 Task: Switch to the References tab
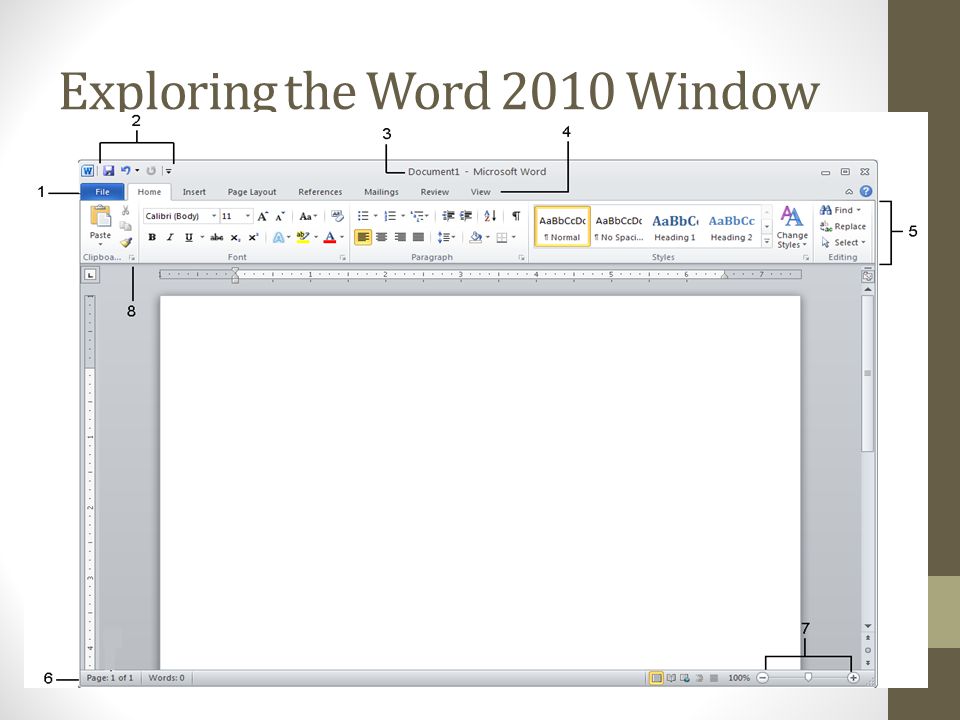click(x=320, y=192)
